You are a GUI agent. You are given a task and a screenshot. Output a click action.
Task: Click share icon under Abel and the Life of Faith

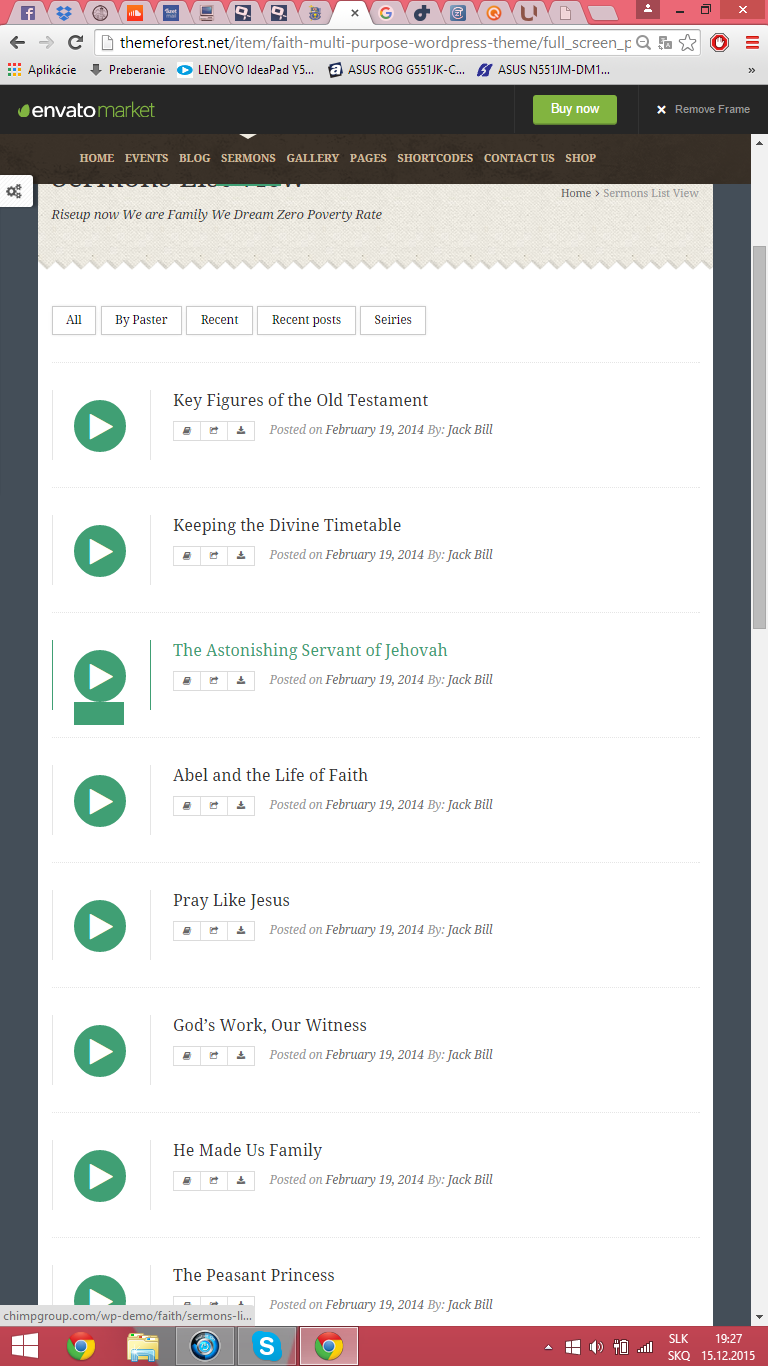point(214,805)
